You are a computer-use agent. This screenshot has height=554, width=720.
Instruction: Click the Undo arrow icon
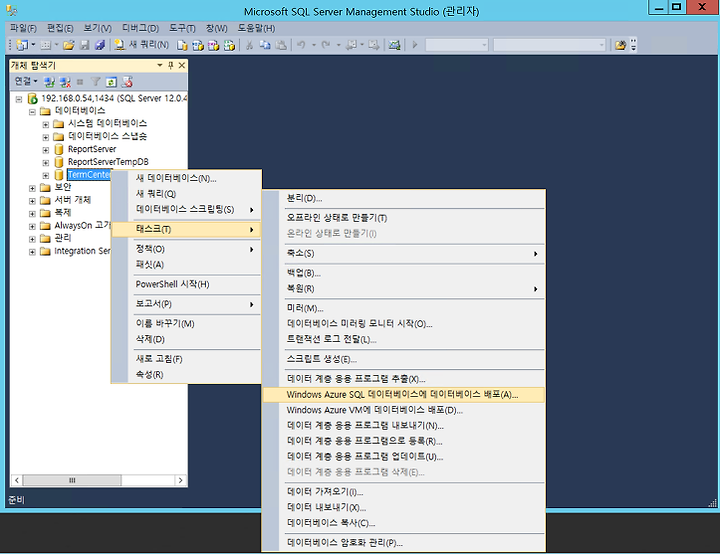click(301, 45)
